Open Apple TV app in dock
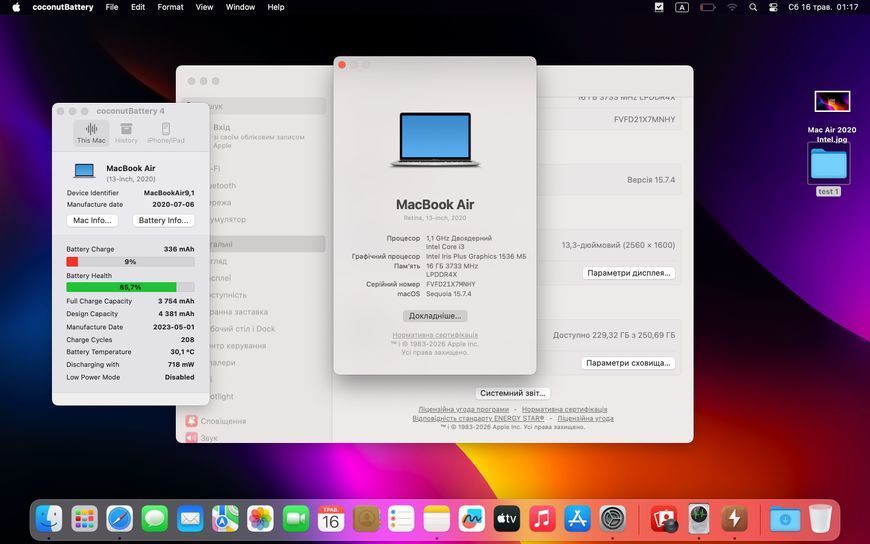The width and height of the screenshot is (870, 544). click(x=507, y=519)
